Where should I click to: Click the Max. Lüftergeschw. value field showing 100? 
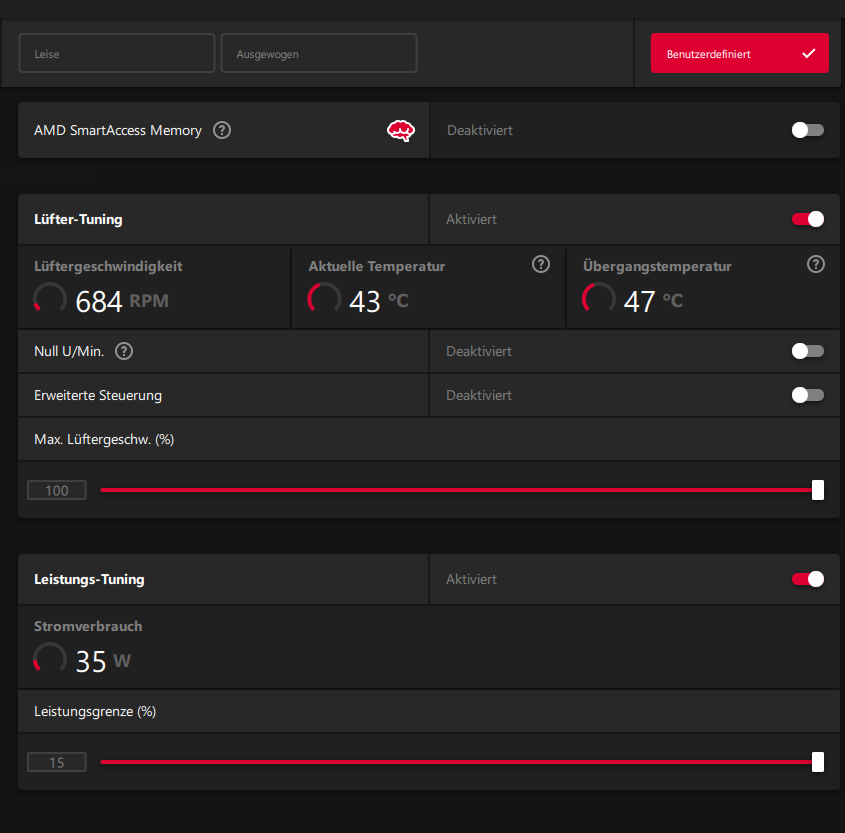(57, 490)
